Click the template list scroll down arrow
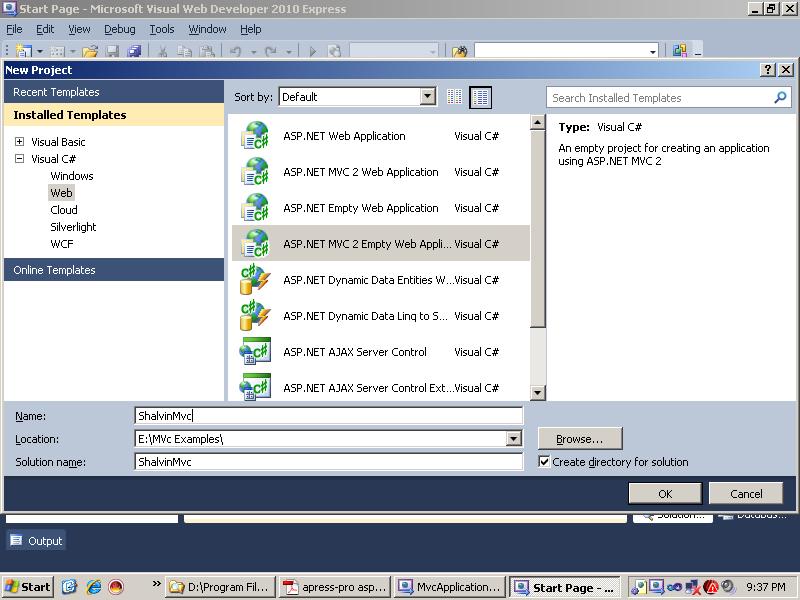Screen dimensions: 800x600 tap(537, 392)
